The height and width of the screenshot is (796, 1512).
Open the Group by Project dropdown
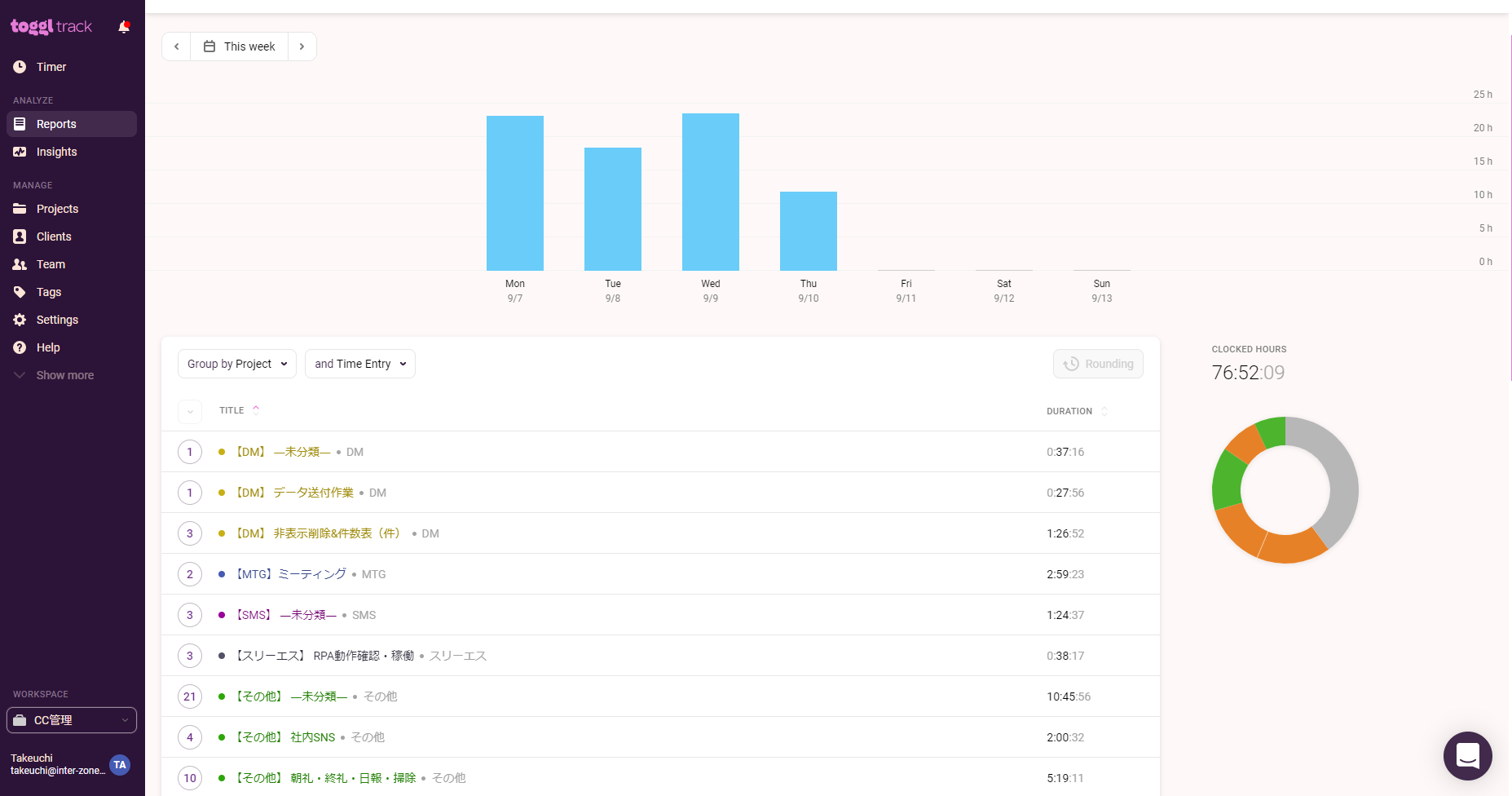click(237, 364)
